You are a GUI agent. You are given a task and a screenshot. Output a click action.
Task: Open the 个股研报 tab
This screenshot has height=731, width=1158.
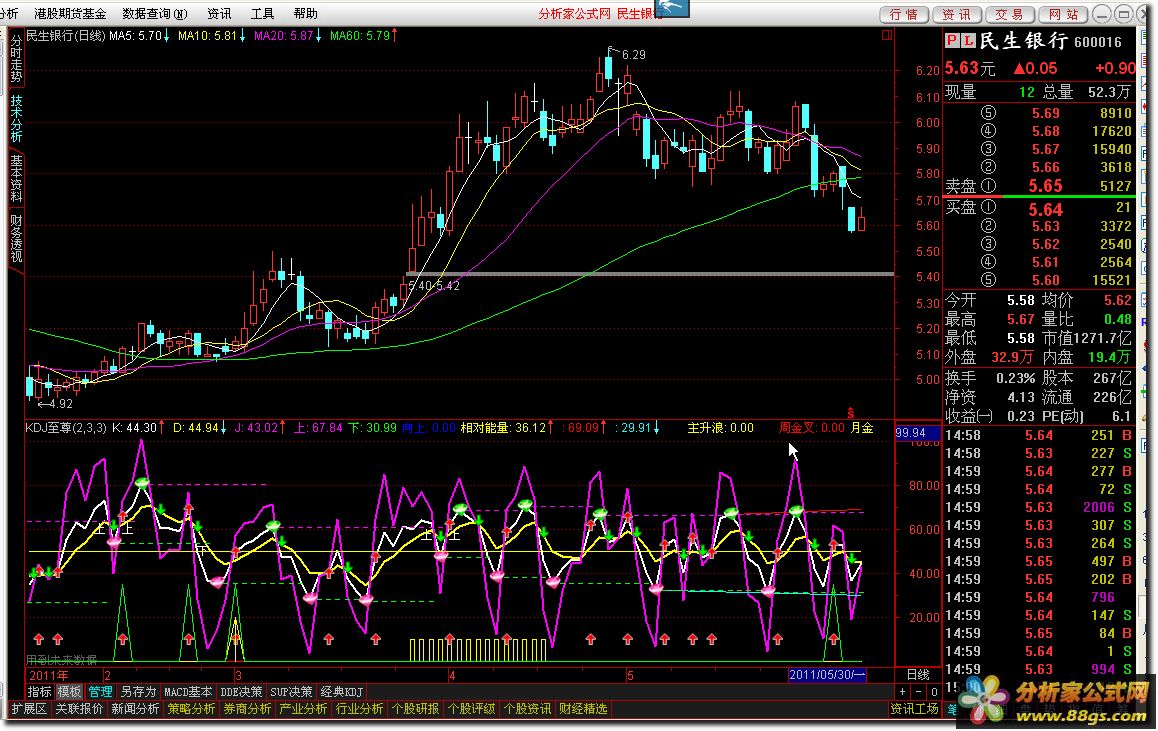416,709
